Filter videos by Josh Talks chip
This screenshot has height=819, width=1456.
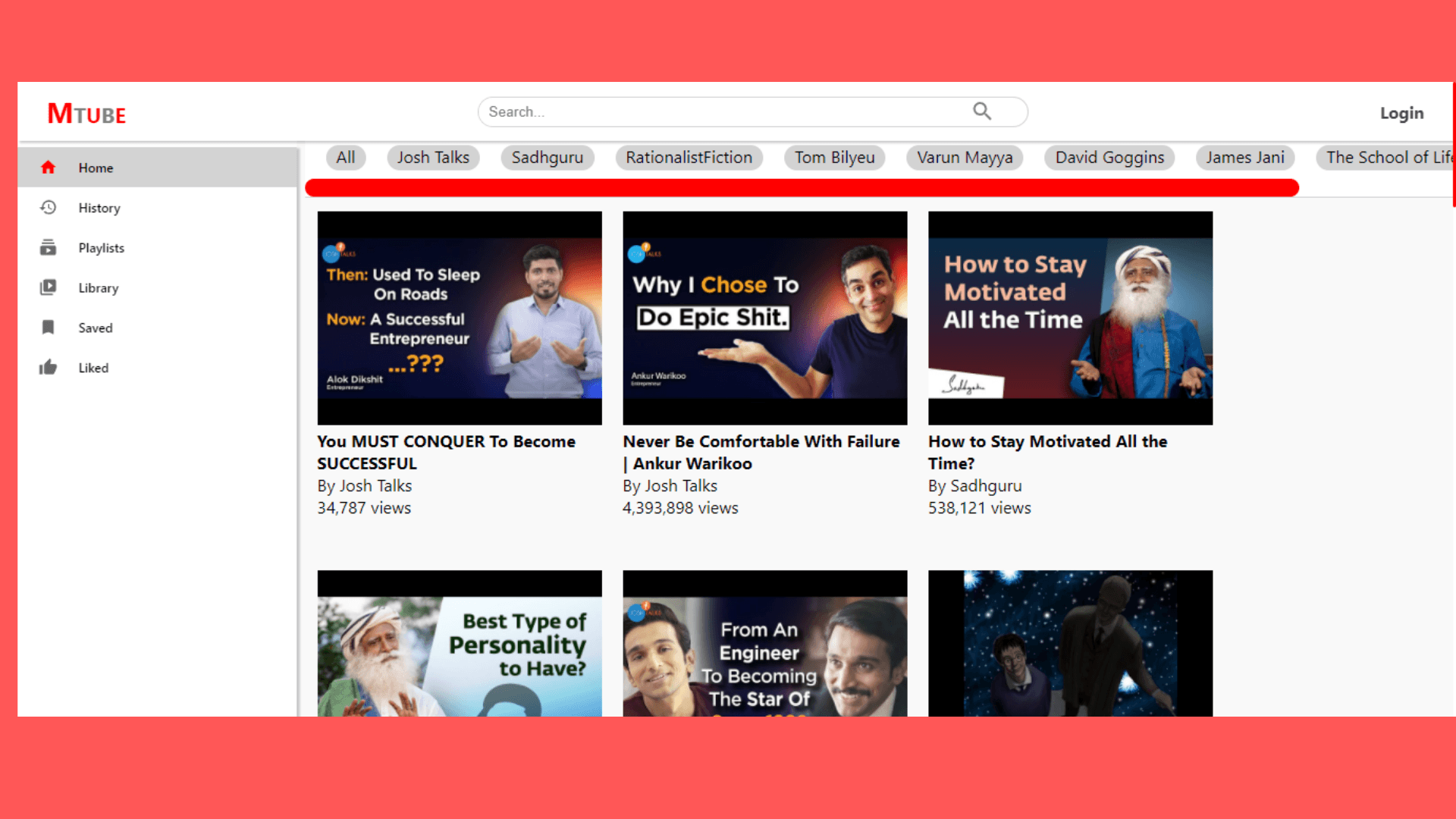433,158
